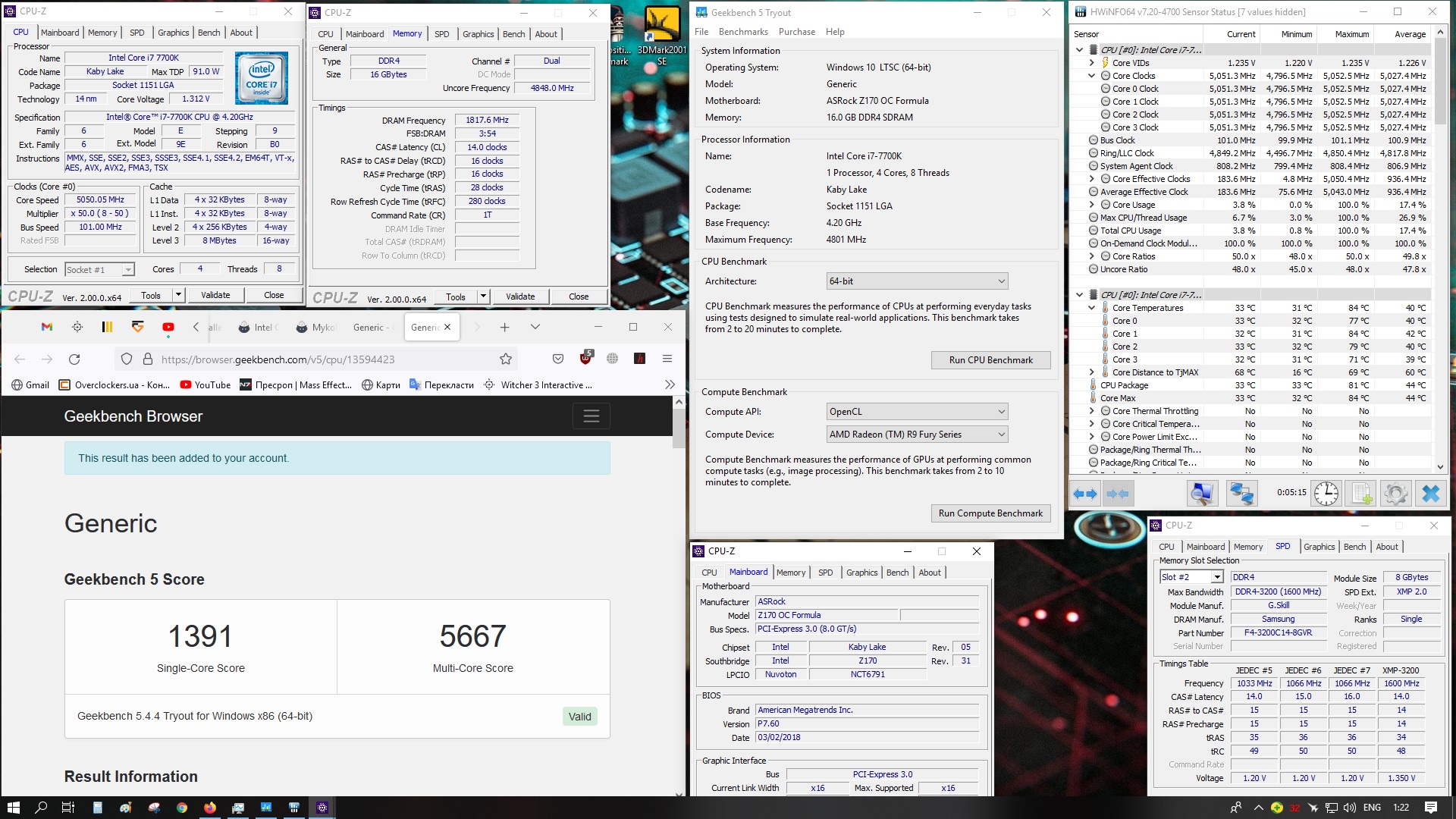Switch to Mainboard tab in top-left CPU-Z
The height and width of the screenshot is (819, 1456).
click(60, 33)
